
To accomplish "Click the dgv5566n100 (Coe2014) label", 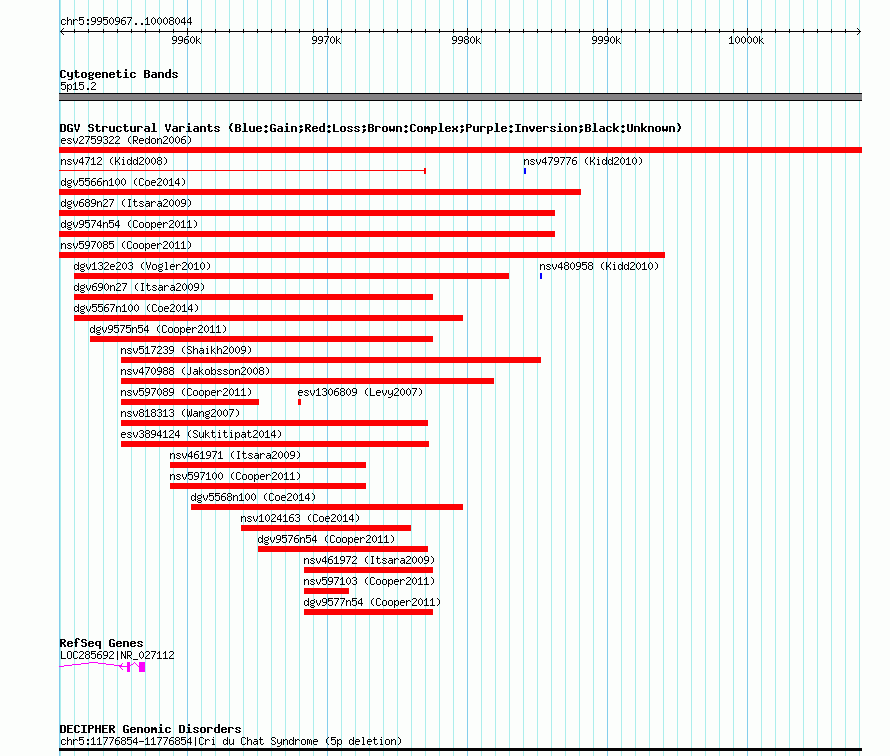I will coord(123,182).
